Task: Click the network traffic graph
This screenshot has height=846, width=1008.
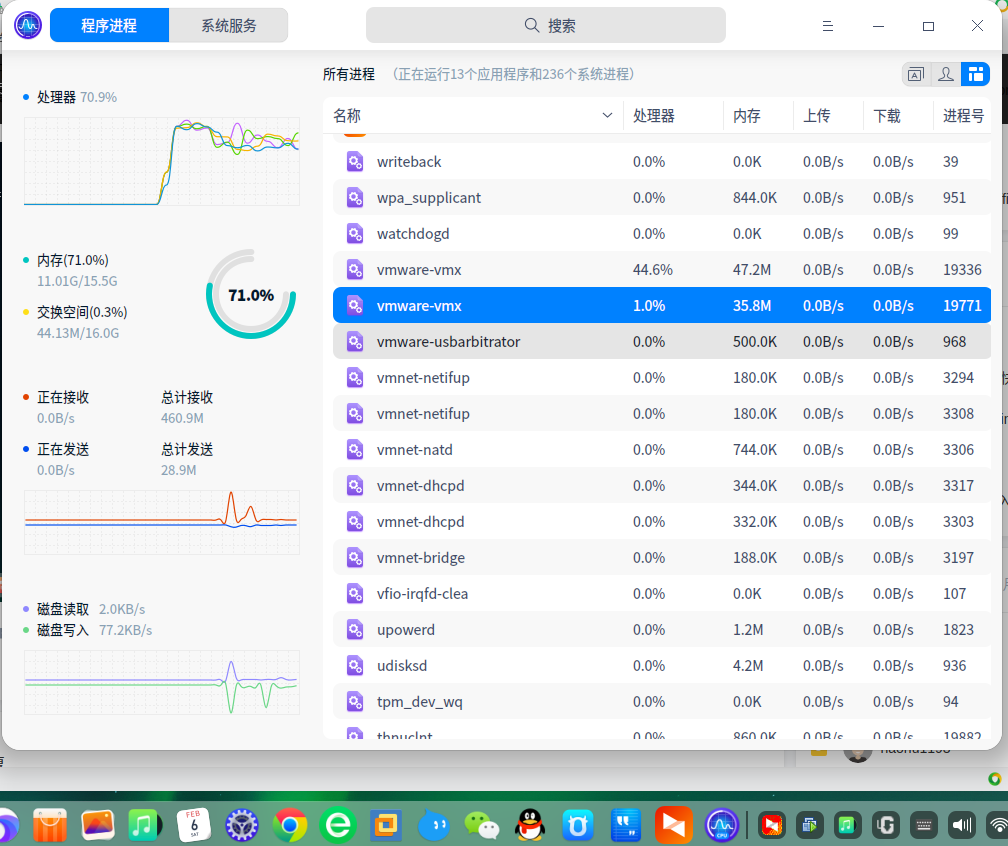Action: (162, 522)
